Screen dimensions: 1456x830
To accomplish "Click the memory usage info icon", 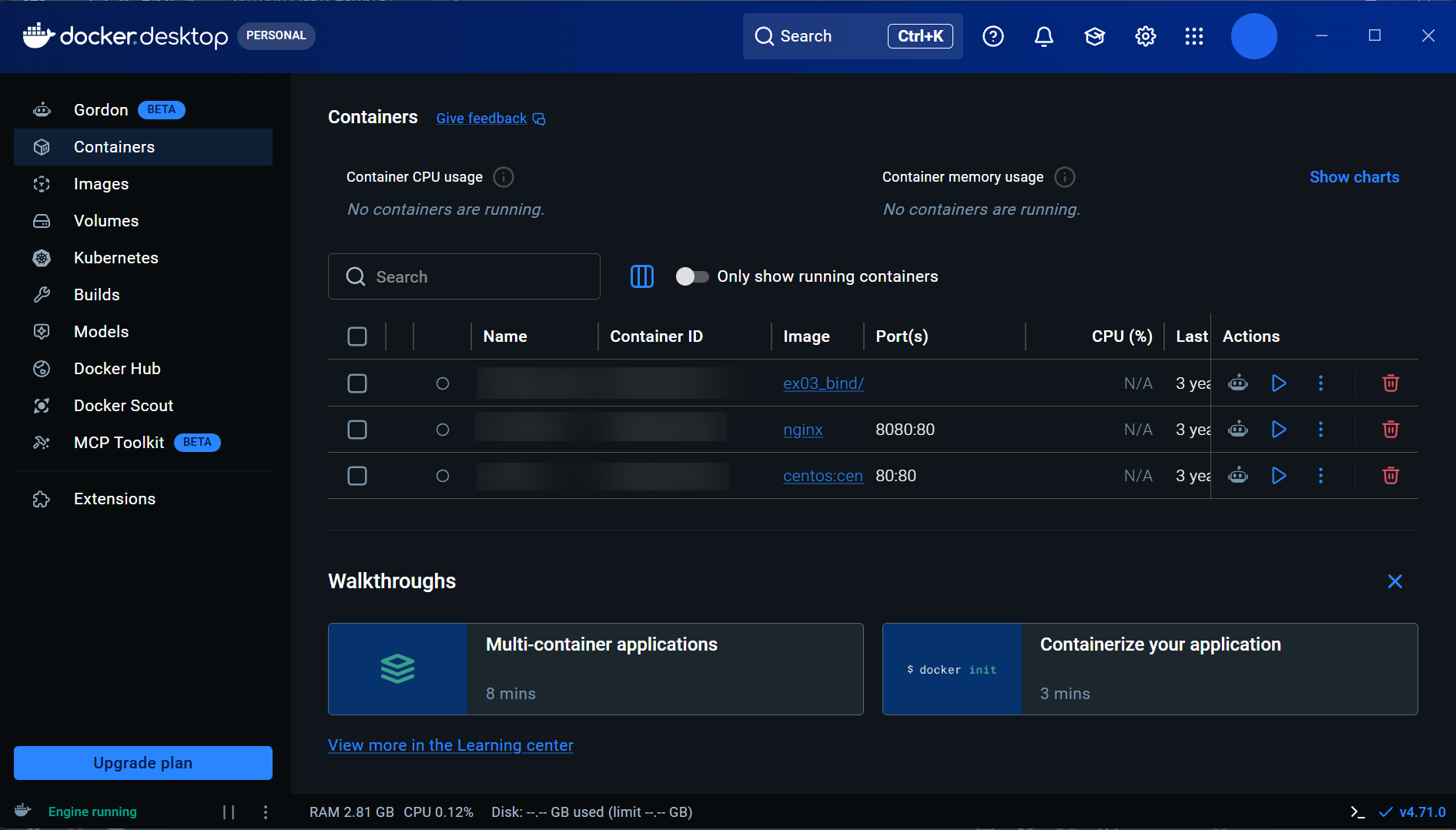I will pyautogui.click(x=1065, y=177).
